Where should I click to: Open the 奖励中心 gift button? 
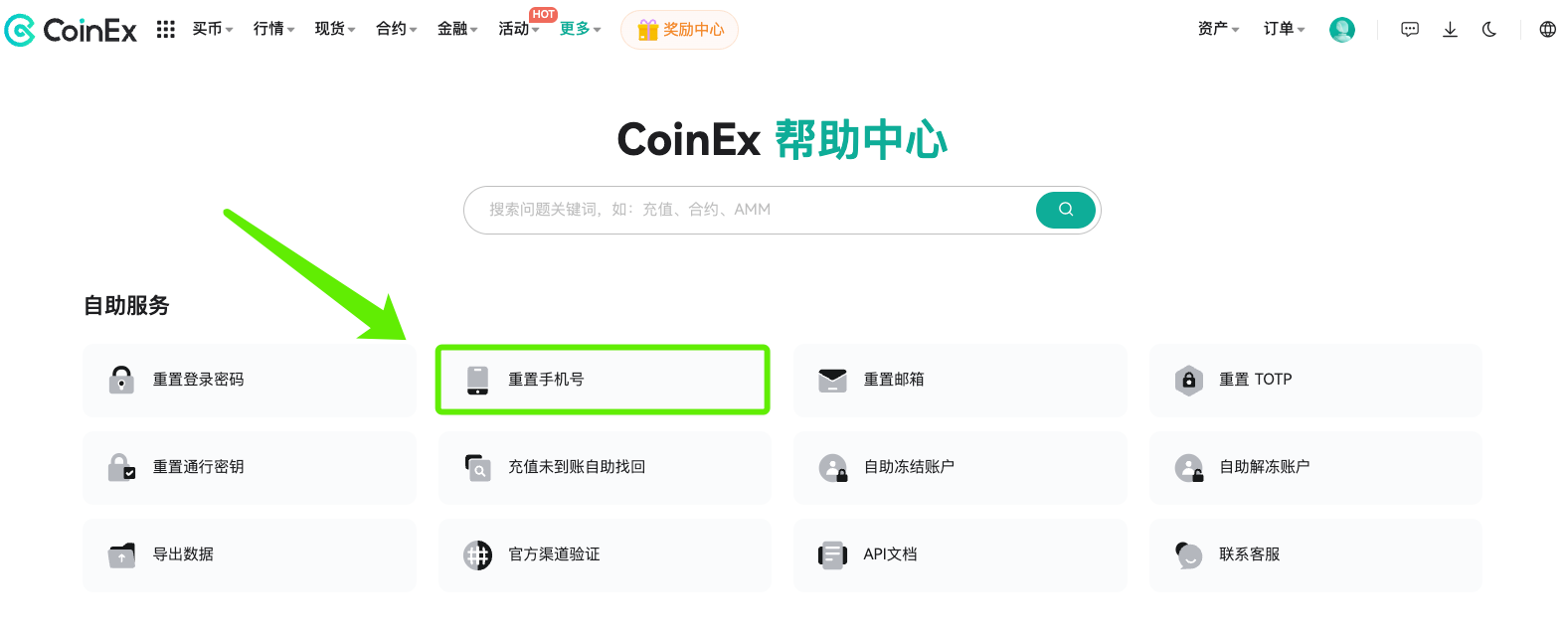point(680,30)
